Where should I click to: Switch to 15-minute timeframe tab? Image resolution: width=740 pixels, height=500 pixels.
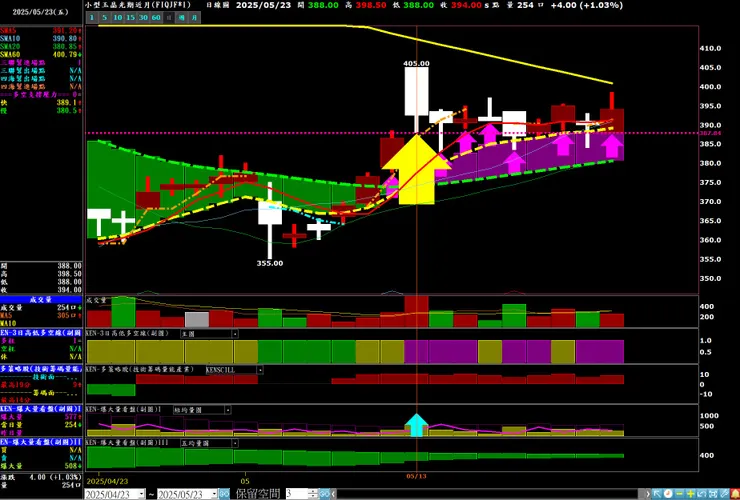130,17
